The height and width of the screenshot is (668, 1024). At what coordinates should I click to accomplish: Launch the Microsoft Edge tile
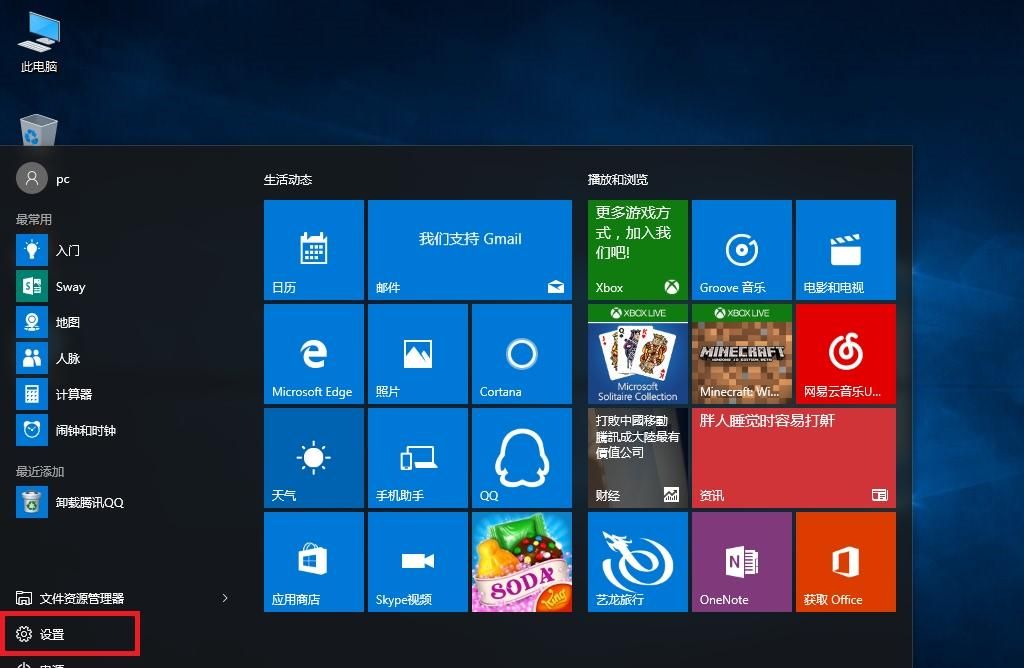pos(313,353)
